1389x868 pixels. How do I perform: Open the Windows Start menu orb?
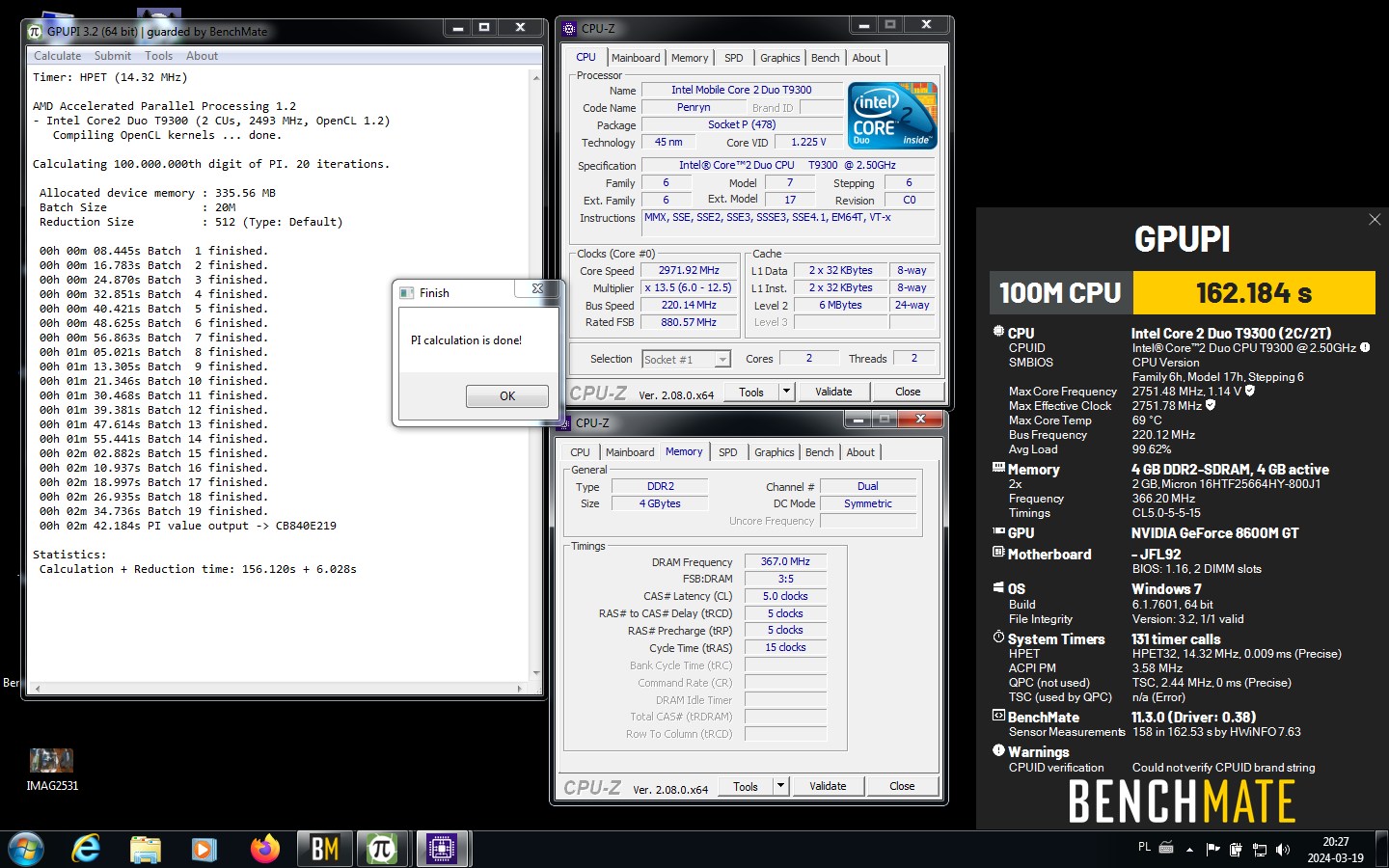(x=26, y=849)
